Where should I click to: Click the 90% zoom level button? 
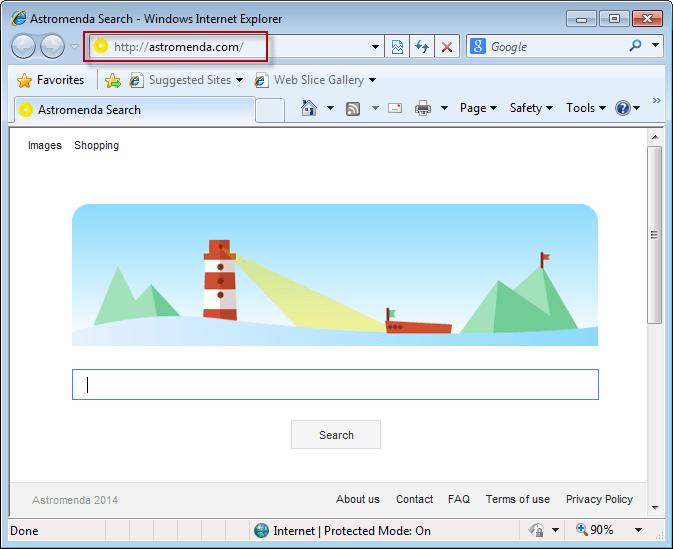pyautogui.click(x=594, y=530)
